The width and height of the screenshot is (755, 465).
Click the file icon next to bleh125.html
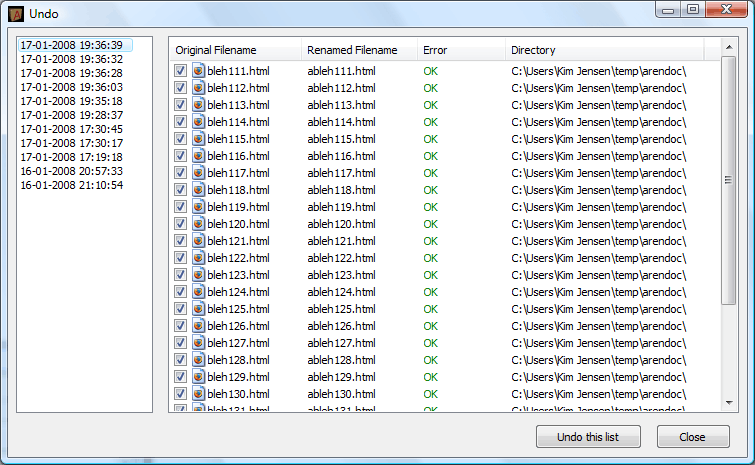[198, 309]
